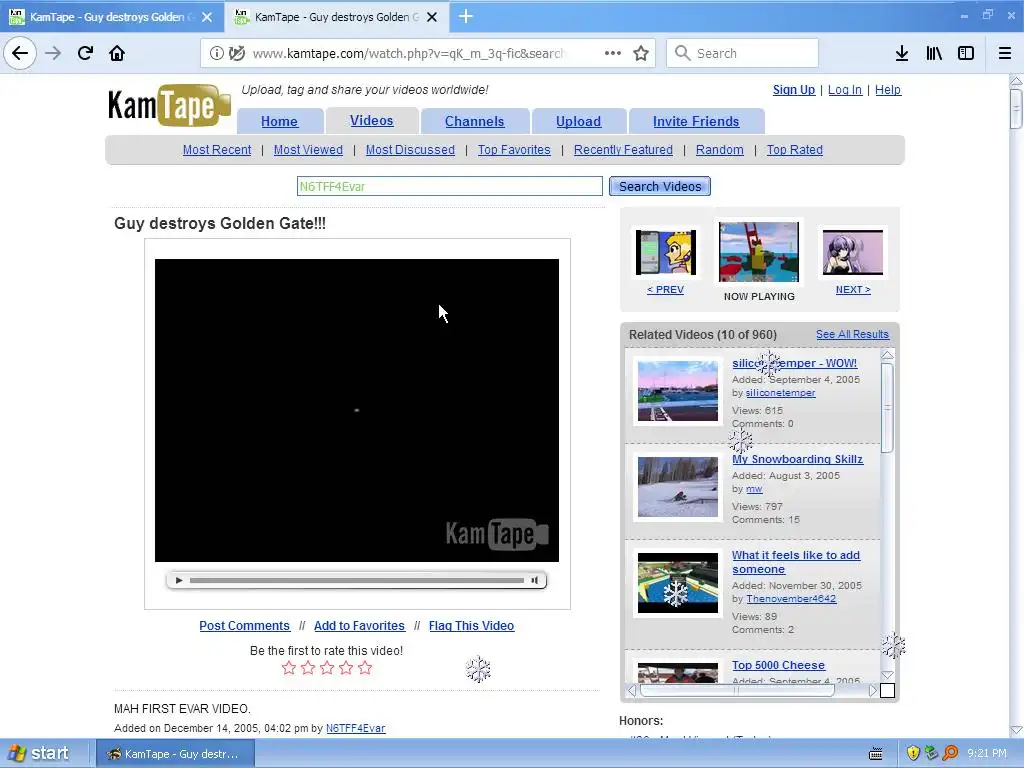Reload the page with the refresh icon
The height and width of the screenshot is (768, 1024).
pos(85,53)
